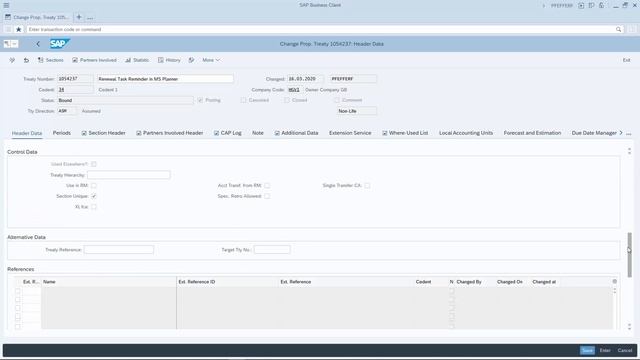The width and height of the screenshot is (640, 360).
Task: Click the search magnifier in the command bar
Action: click(618, 29)
